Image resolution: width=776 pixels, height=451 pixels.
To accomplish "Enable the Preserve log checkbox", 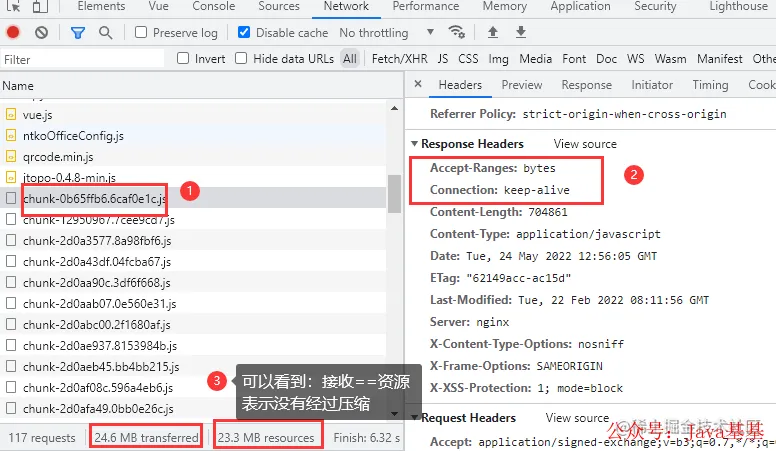I will tap(141, 32).
